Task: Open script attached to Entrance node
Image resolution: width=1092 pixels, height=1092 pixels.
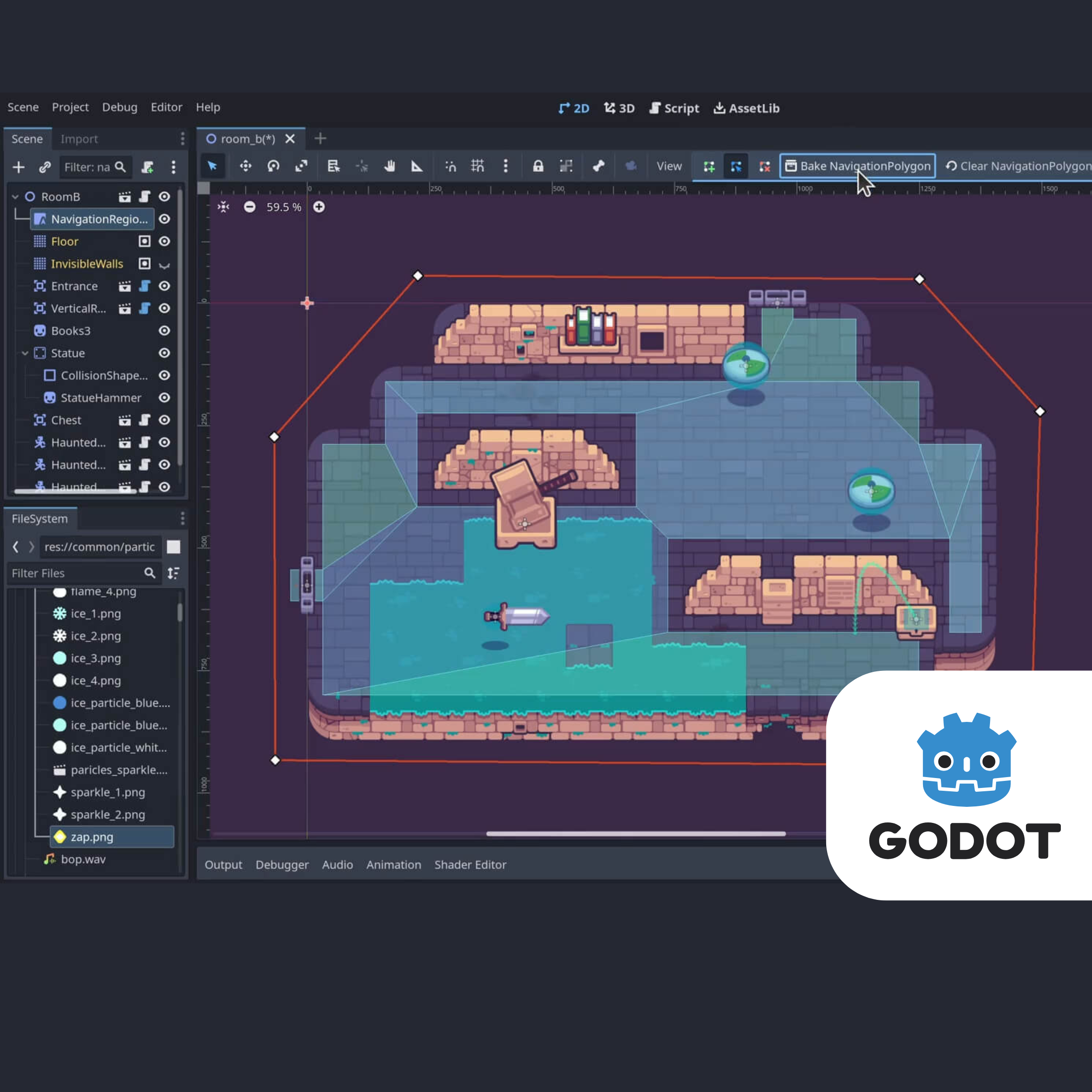Action: click(144, 286)
